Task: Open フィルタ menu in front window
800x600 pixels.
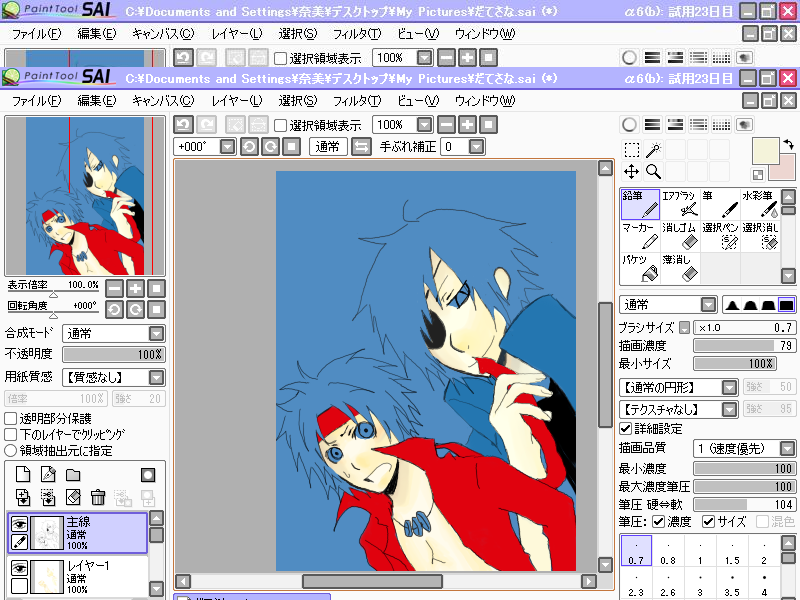Action: coord(357,101)
